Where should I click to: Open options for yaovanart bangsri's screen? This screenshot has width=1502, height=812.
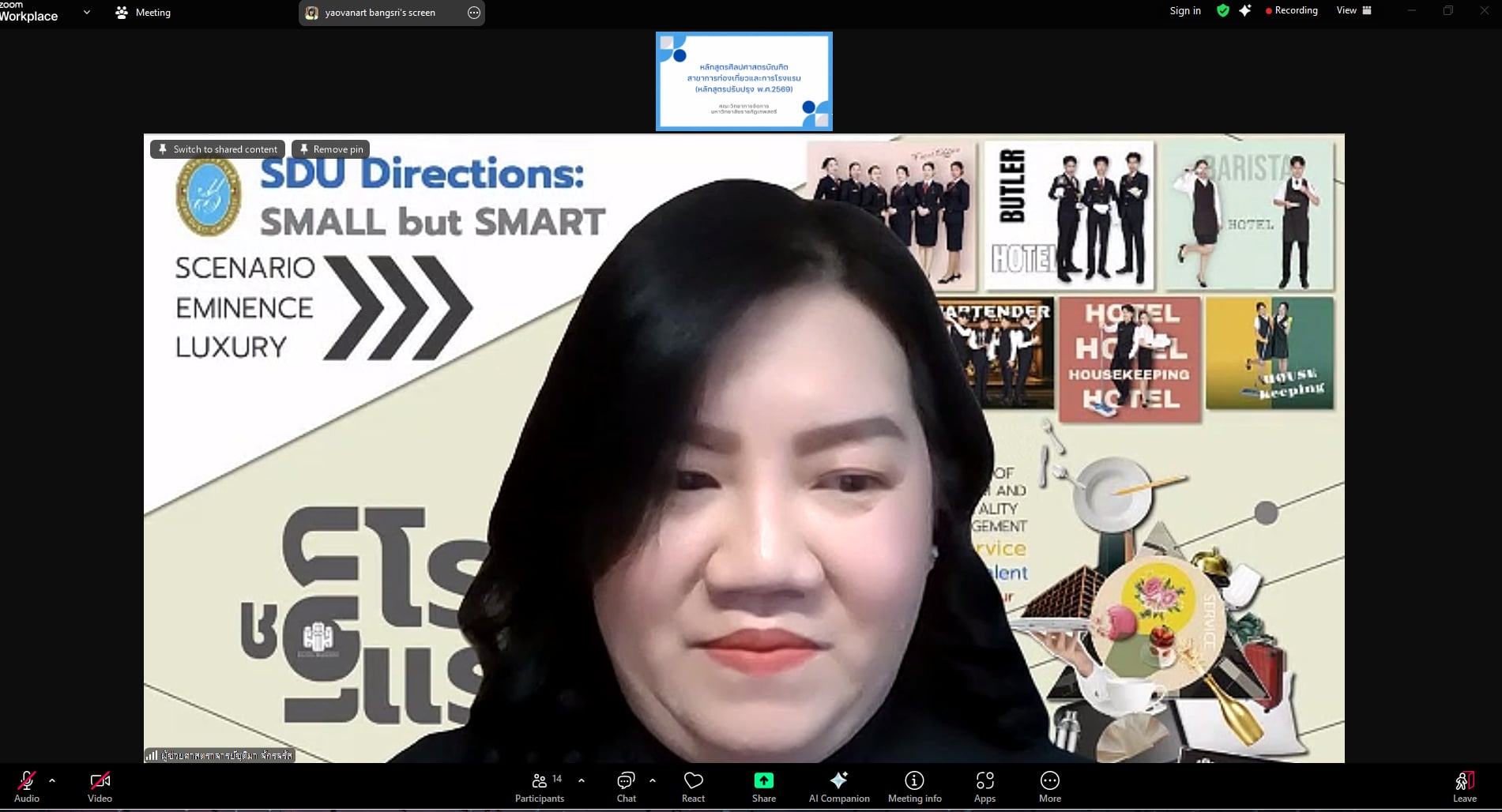(473, 13)
